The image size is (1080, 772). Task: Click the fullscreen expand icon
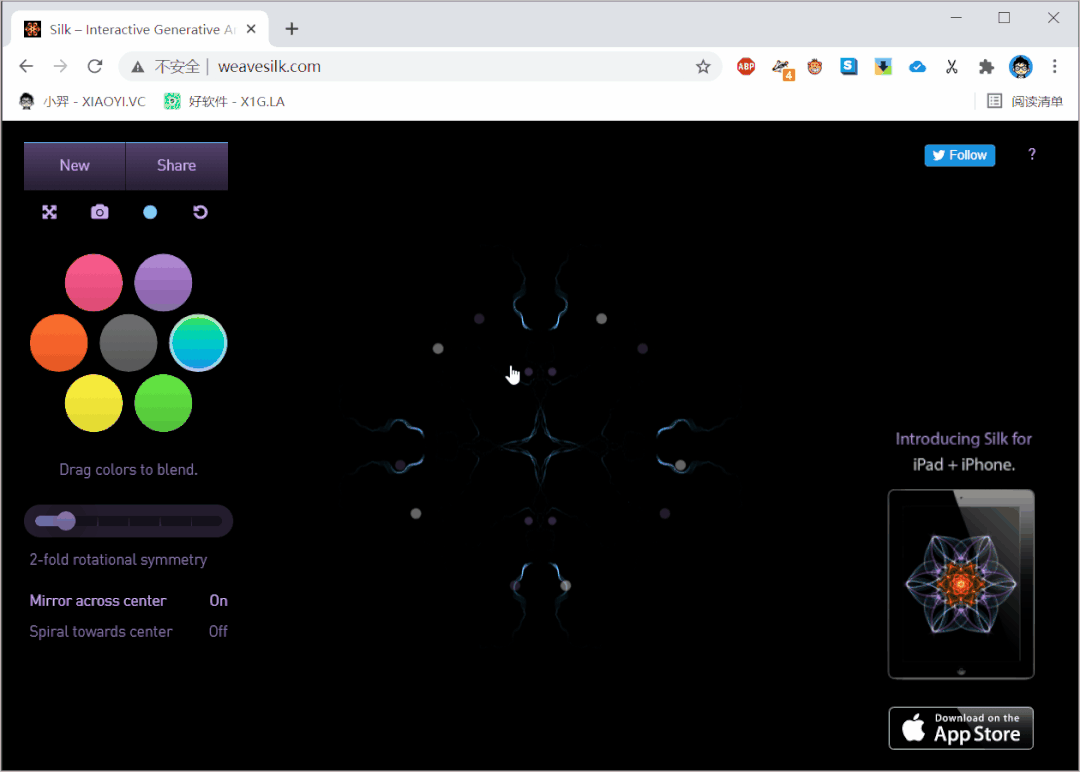click(x=49, y=212)
